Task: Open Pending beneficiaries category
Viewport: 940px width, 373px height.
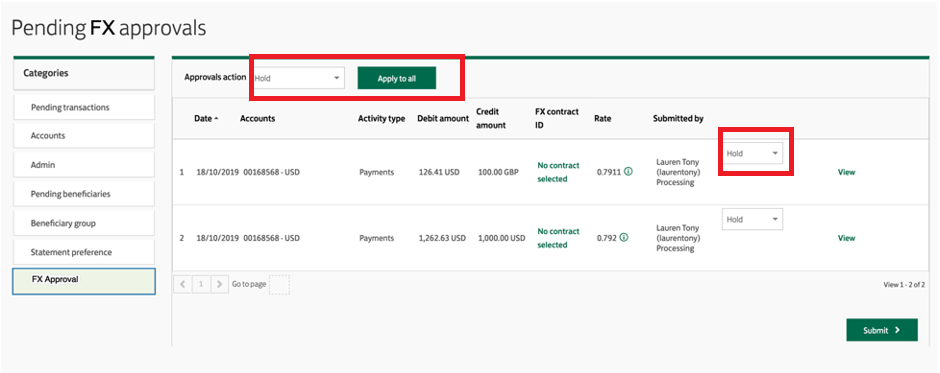Action: click(x=84, y=194)
